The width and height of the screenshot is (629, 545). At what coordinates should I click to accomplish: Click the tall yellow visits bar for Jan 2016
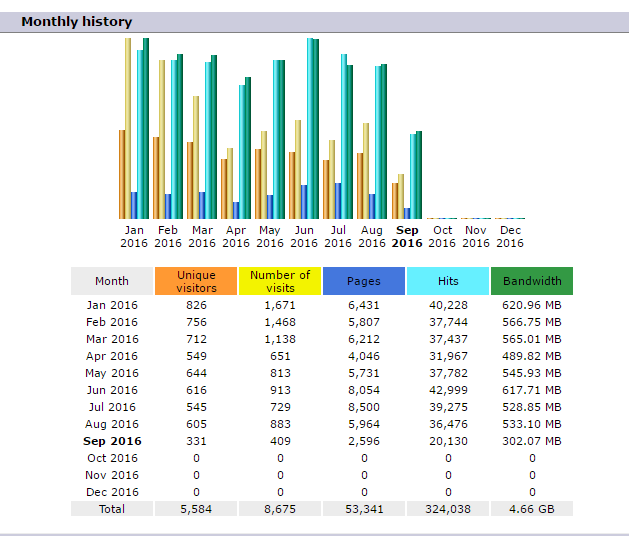click(x=128, y=128)
